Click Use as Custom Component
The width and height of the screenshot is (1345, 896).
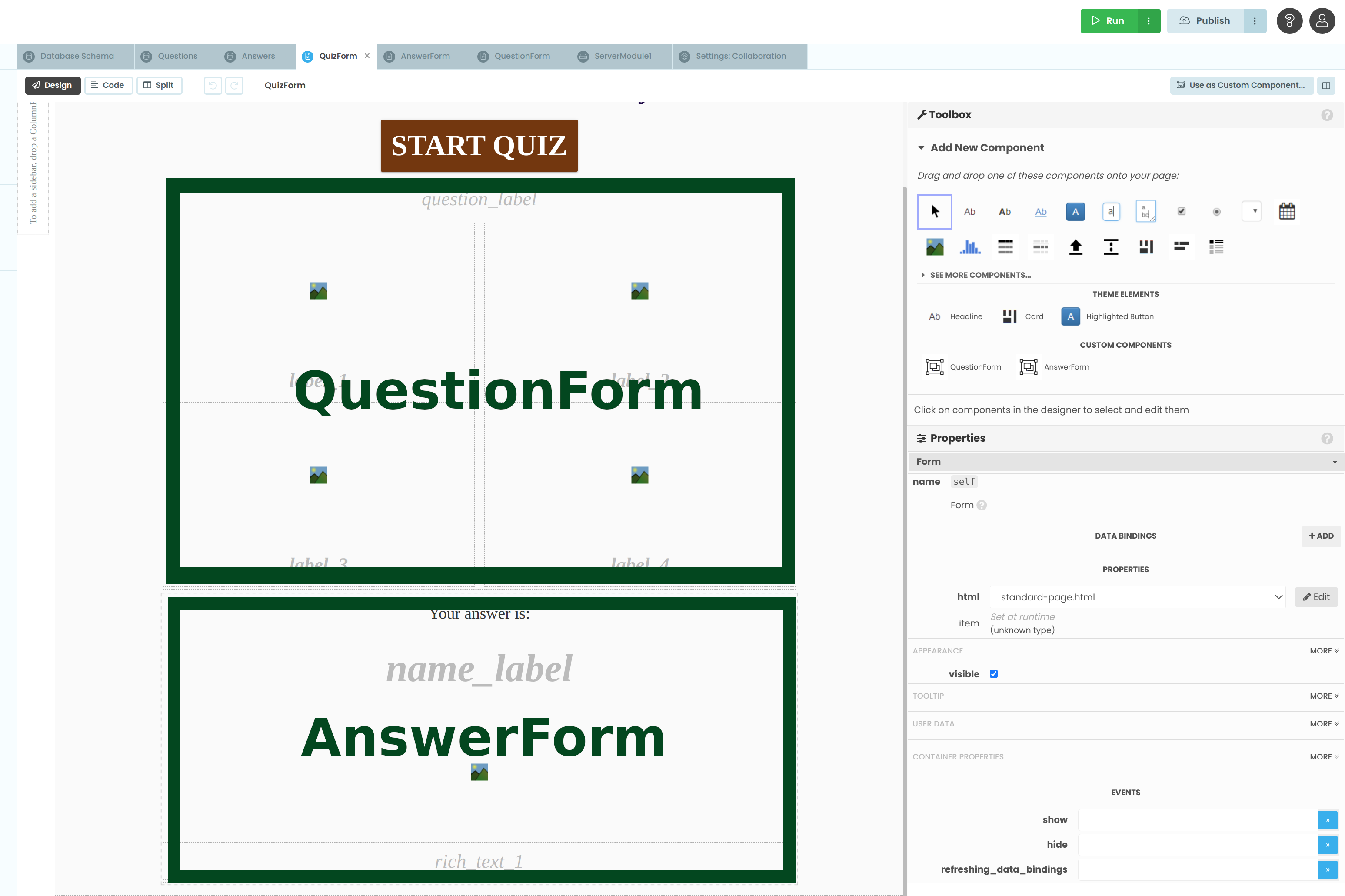pos(1241,85)
